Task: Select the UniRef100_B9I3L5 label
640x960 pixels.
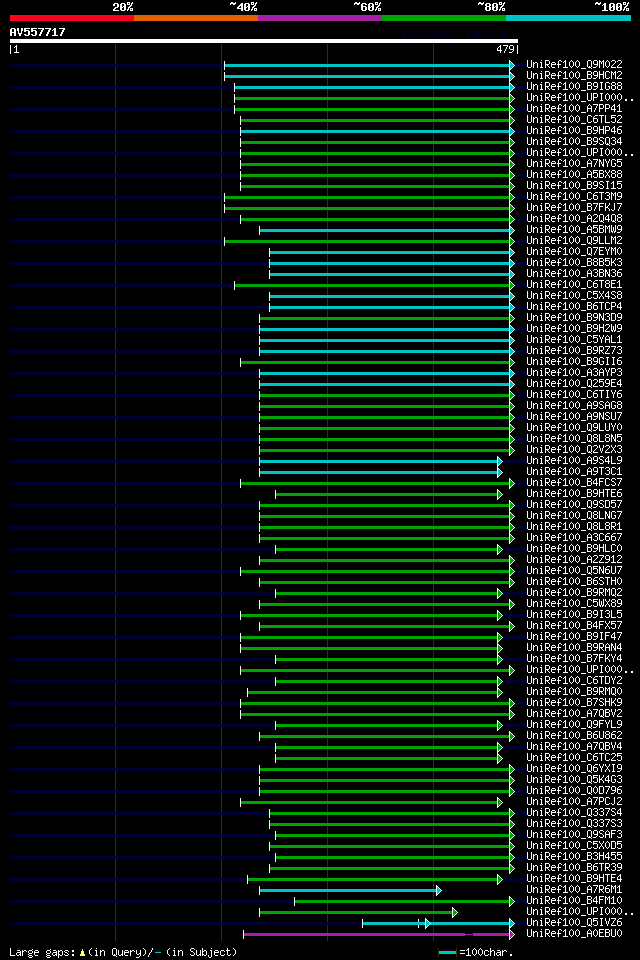Action: (x=574, y=615)
